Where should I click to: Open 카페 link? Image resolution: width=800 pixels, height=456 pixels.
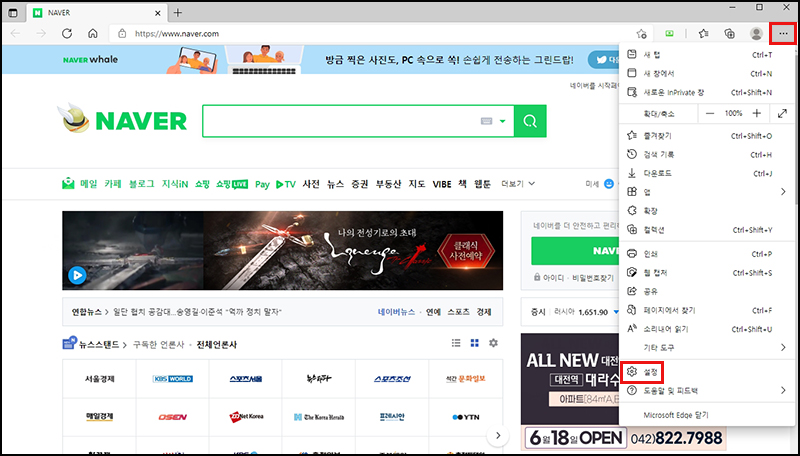(113, 184)
